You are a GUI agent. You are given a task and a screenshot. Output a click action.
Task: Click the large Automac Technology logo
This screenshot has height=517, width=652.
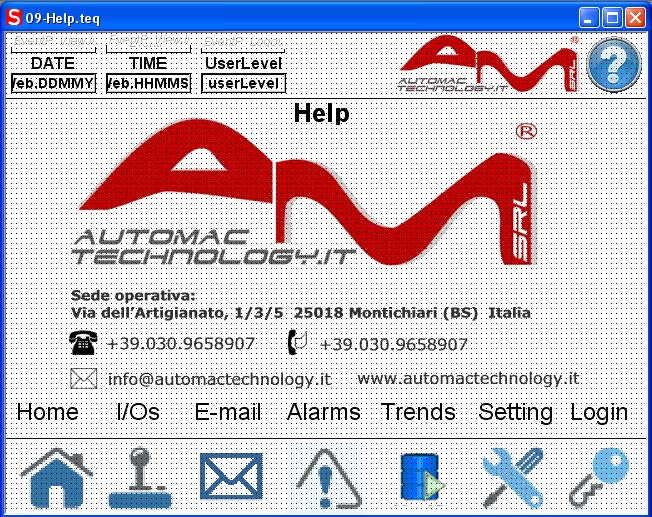304,193
